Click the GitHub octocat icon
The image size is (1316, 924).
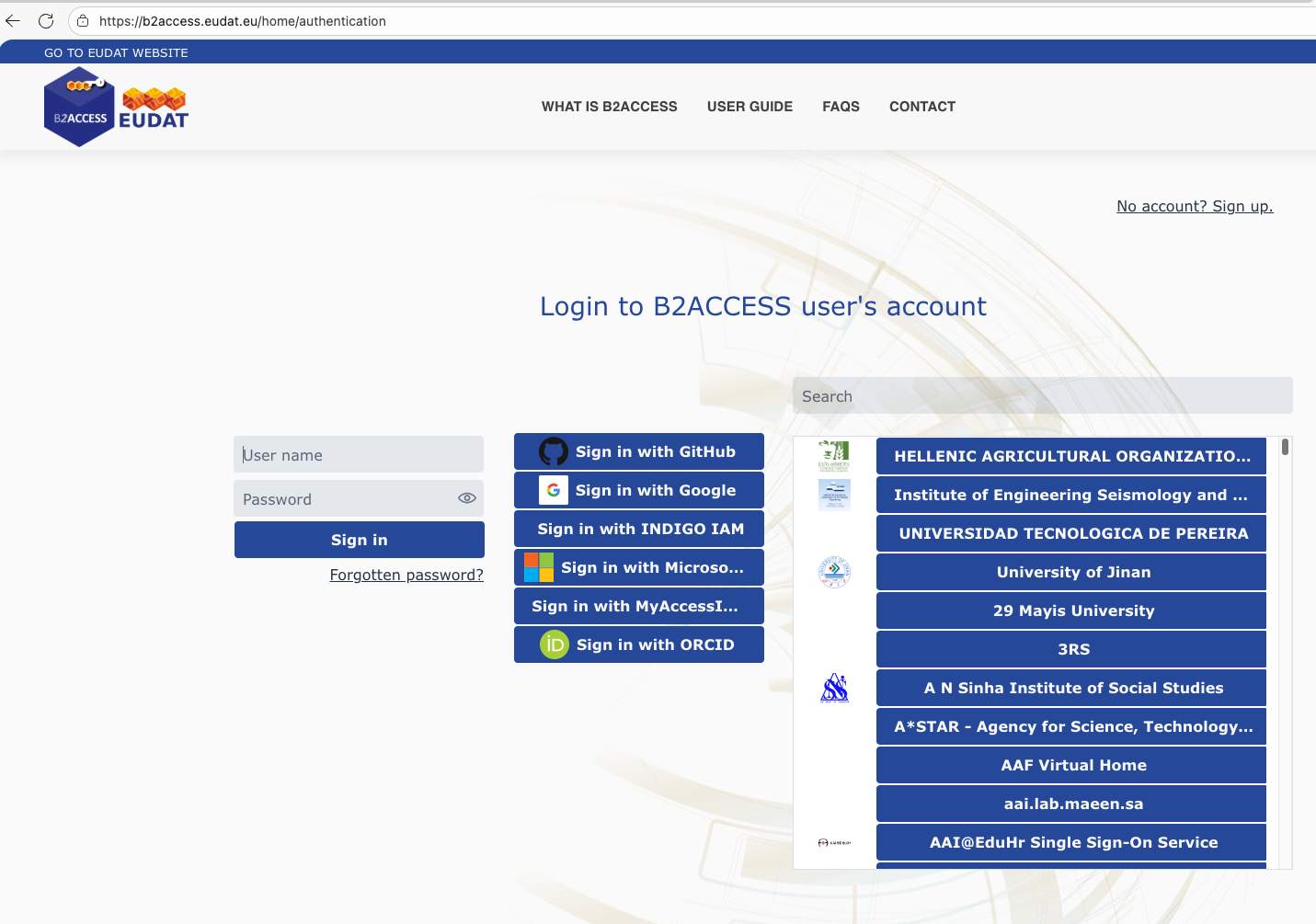click(554, 451)
